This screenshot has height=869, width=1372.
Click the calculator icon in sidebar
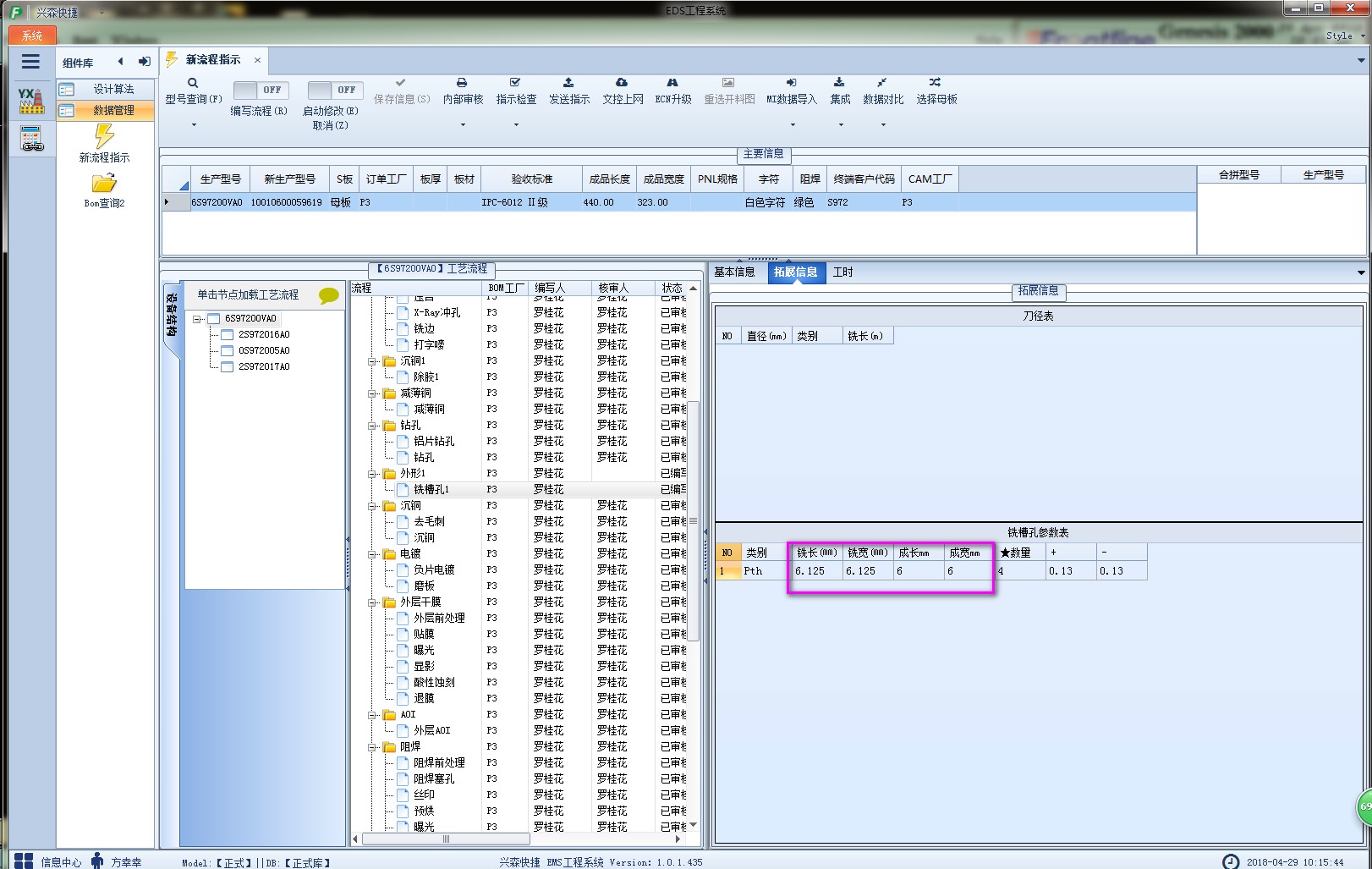coord(31,139)
